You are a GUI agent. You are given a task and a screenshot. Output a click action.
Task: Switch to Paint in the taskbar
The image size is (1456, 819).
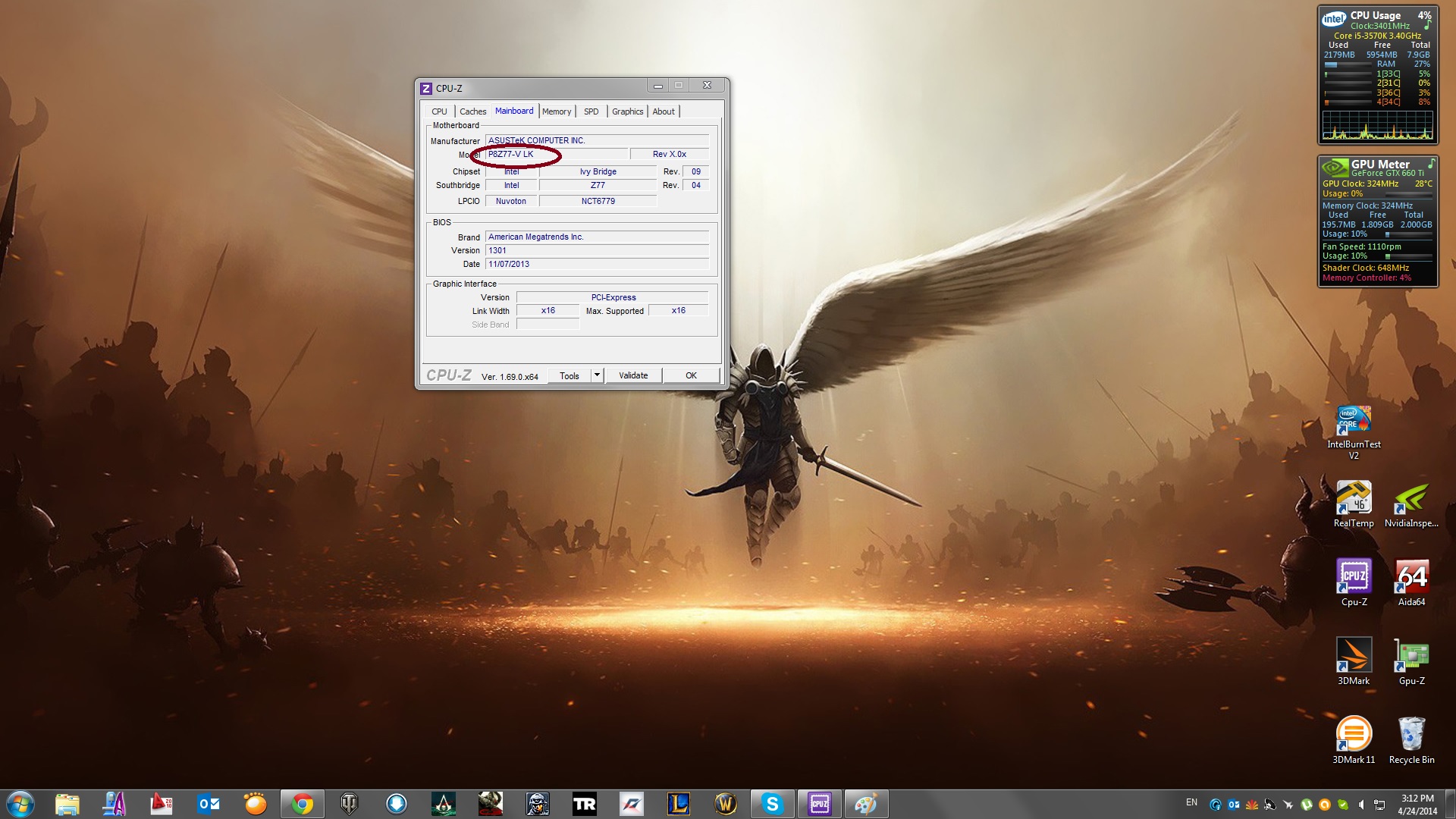(x=866, y=804)
